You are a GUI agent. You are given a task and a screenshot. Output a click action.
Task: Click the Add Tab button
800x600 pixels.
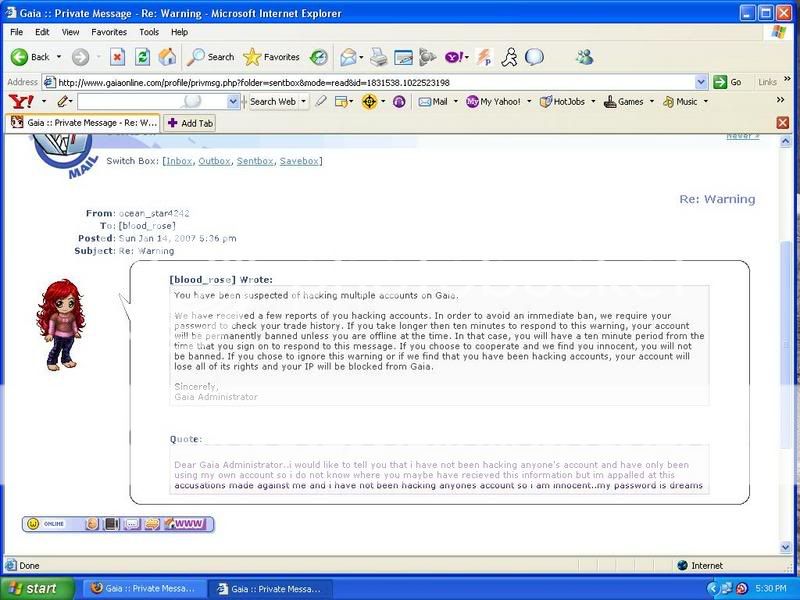click(x=190, y=123)
